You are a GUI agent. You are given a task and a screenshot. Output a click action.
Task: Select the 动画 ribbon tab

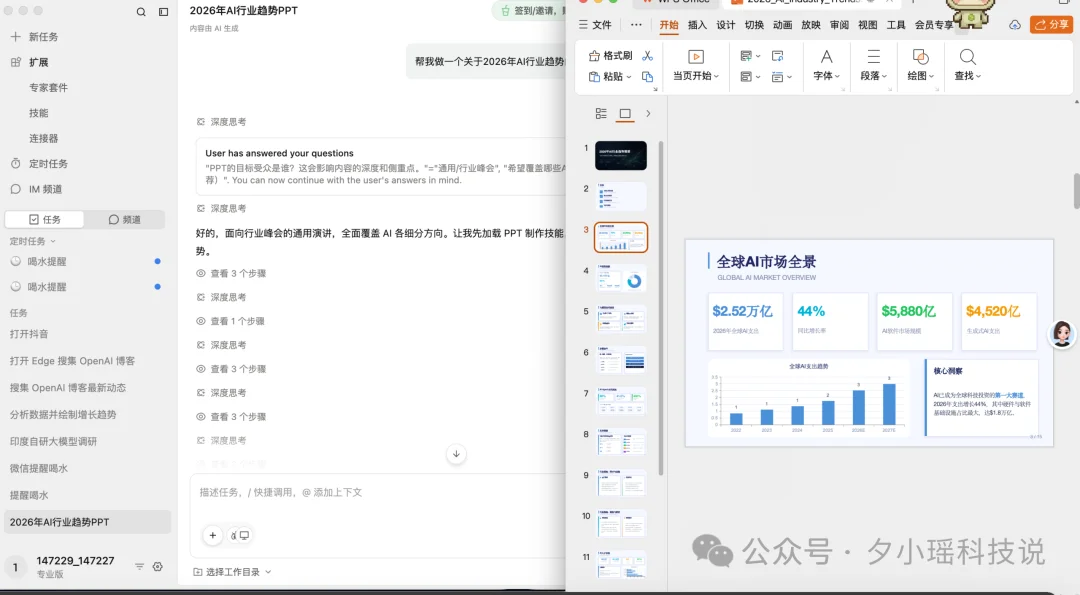782,25
